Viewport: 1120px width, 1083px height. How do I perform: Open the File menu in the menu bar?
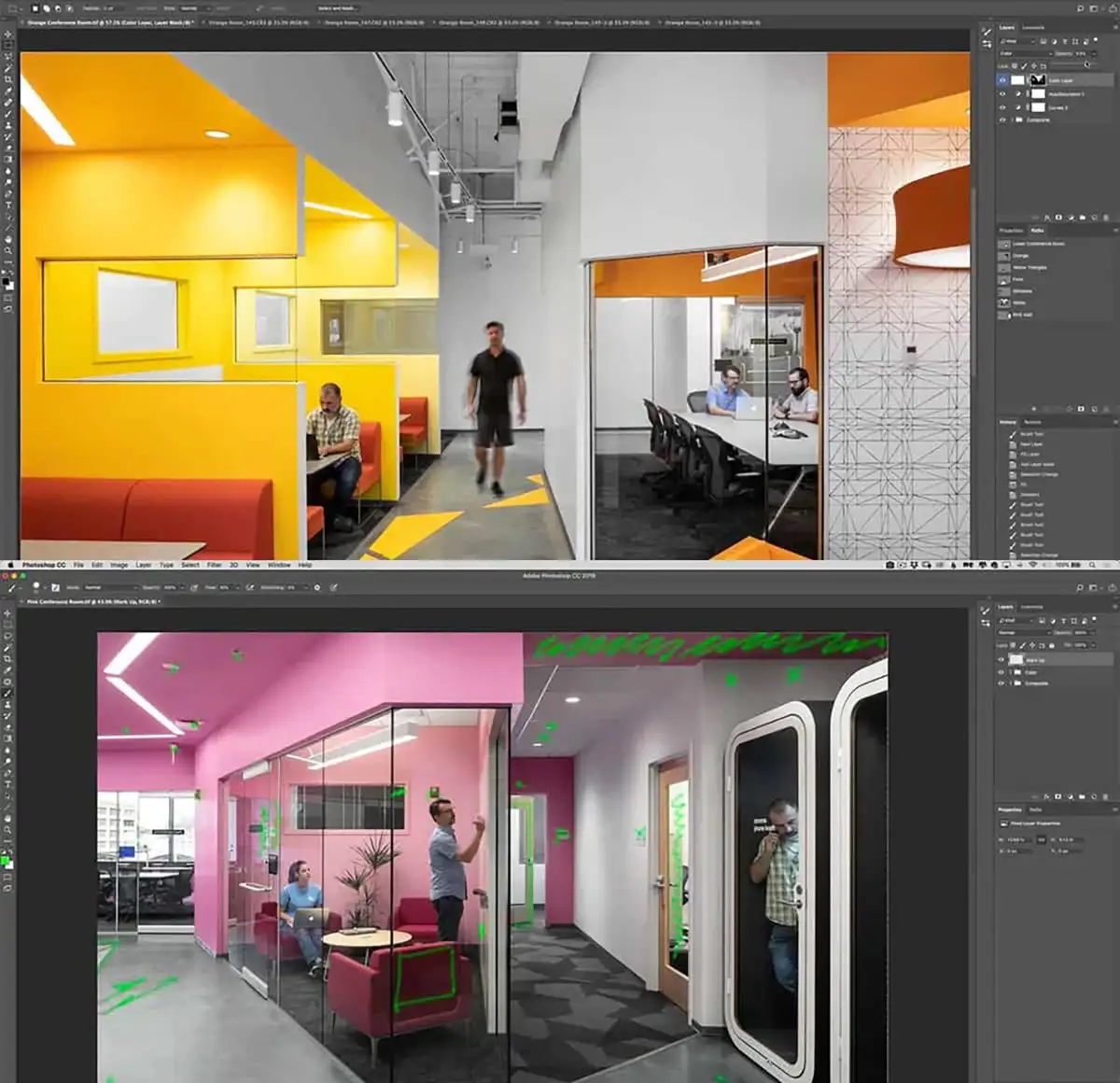(x=78, y=565)
